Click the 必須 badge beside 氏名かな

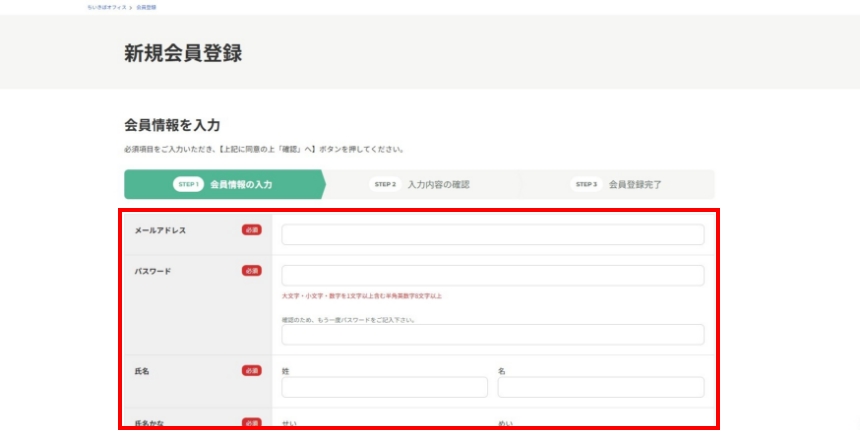251,423
